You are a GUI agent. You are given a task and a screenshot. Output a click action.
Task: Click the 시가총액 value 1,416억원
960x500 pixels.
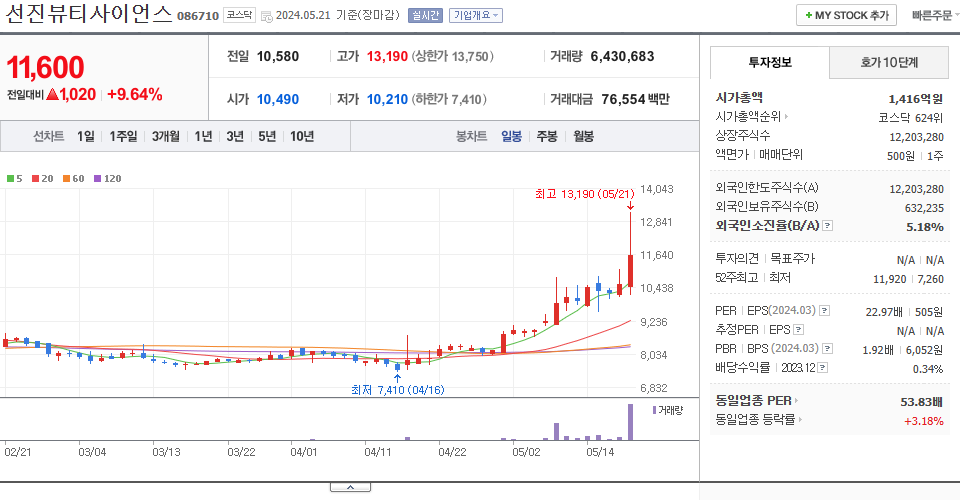[x=915, y=99]
